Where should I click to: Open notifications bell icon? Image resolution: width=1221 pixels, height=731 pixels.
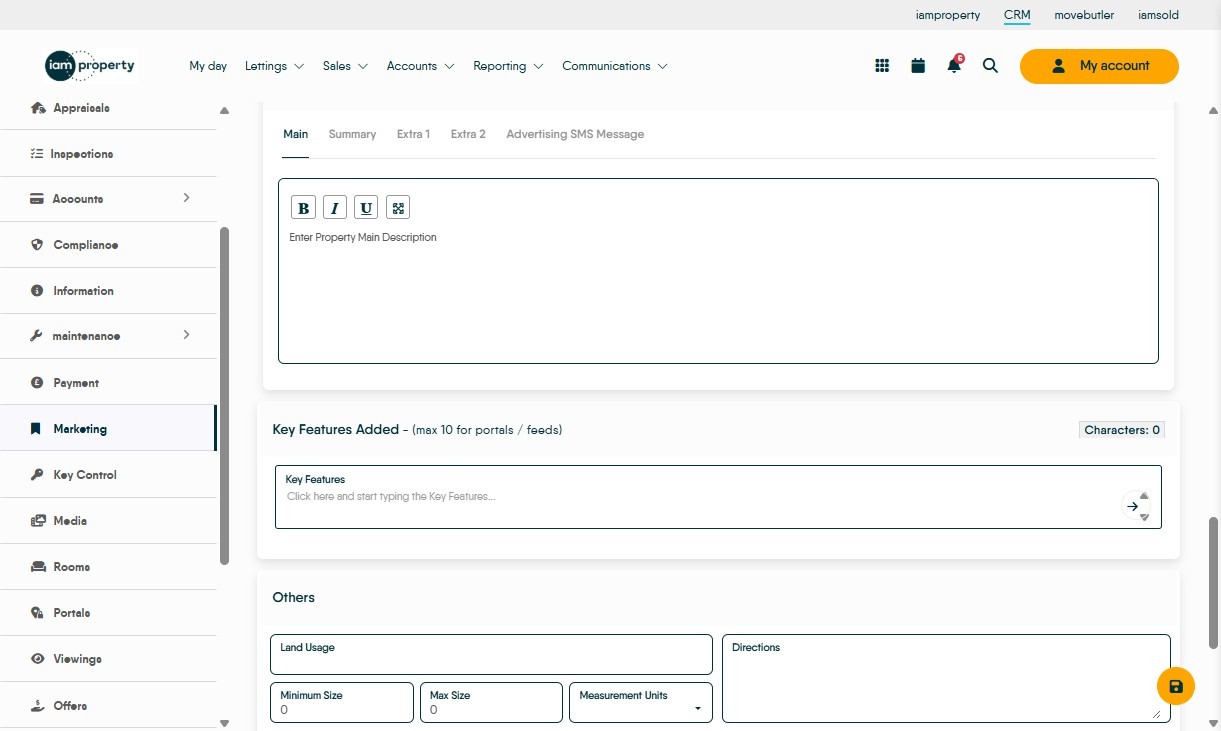tap(954, 66)
